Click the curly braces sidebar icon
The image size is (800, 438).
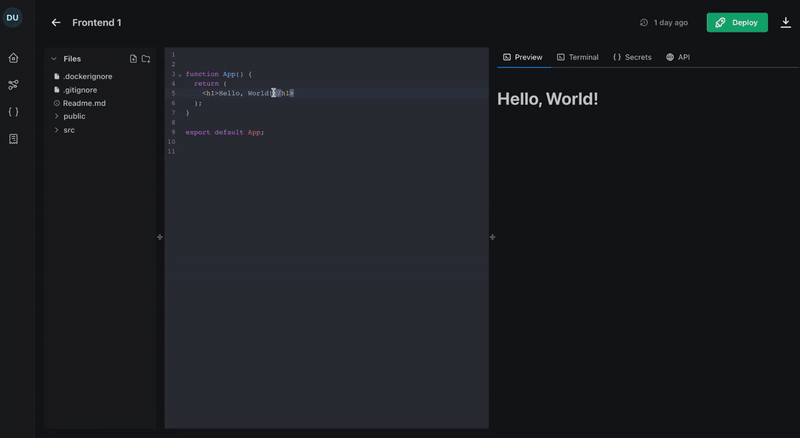click(x=13, y=112)
